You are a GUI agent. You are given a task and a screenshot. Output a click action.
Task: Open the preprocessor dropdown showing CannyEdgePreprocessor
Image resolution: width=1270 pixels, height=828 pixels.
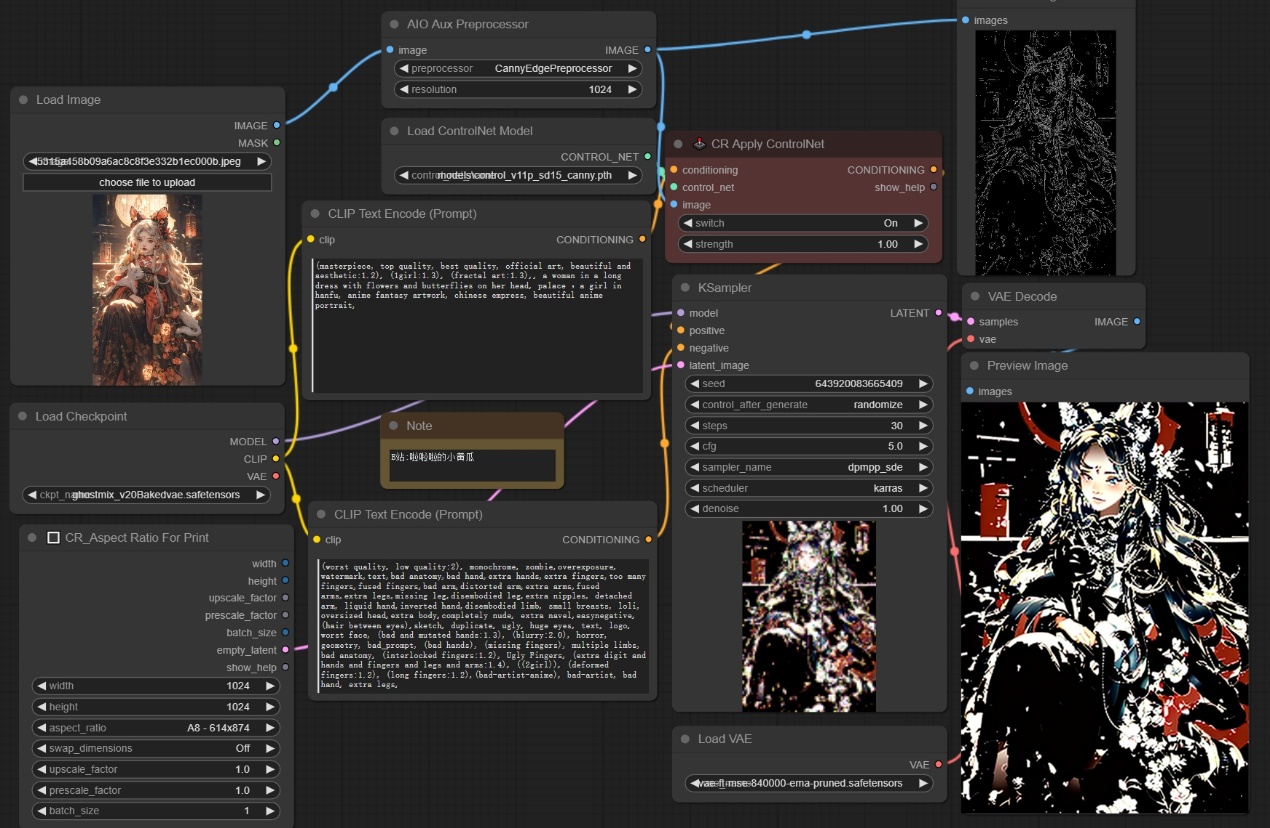tap(518, 69)
